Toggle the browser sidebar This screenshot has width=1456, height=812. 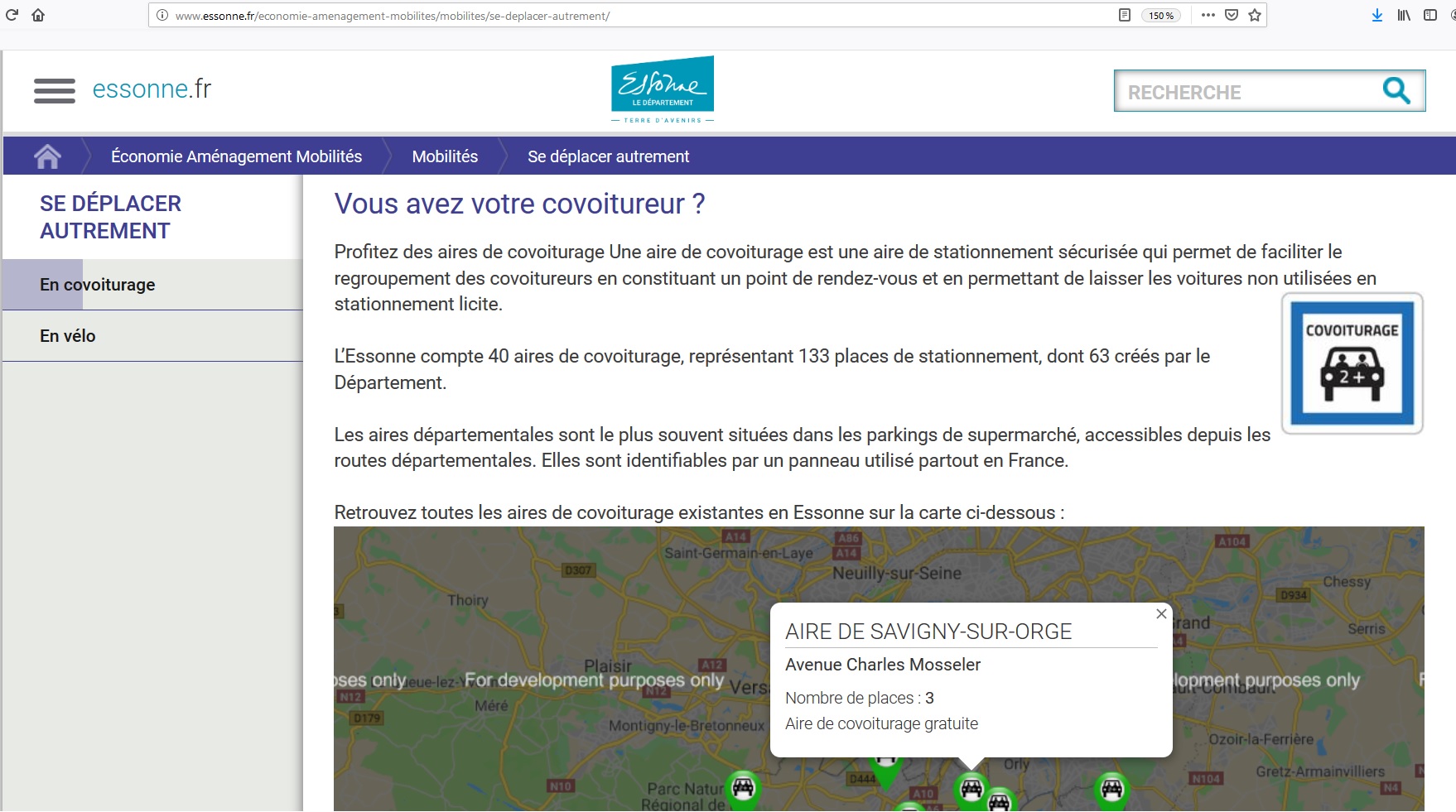pos(1430,15)
